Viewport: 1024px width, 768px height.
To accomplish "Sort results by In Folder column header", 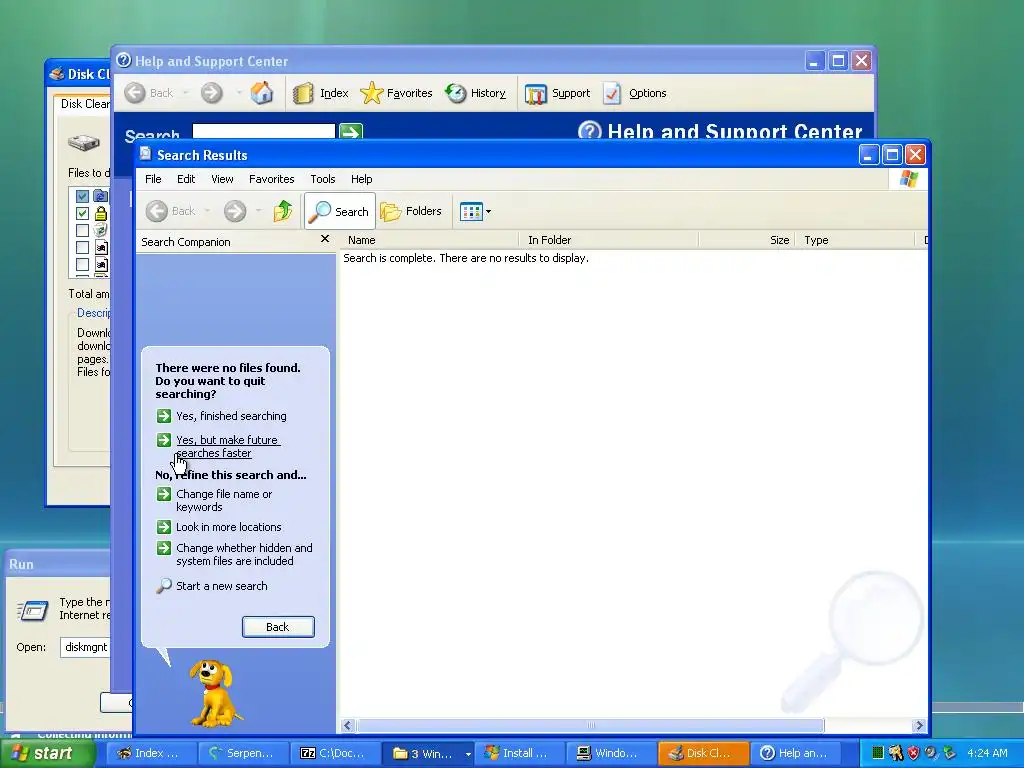I will tap(609, 240).
